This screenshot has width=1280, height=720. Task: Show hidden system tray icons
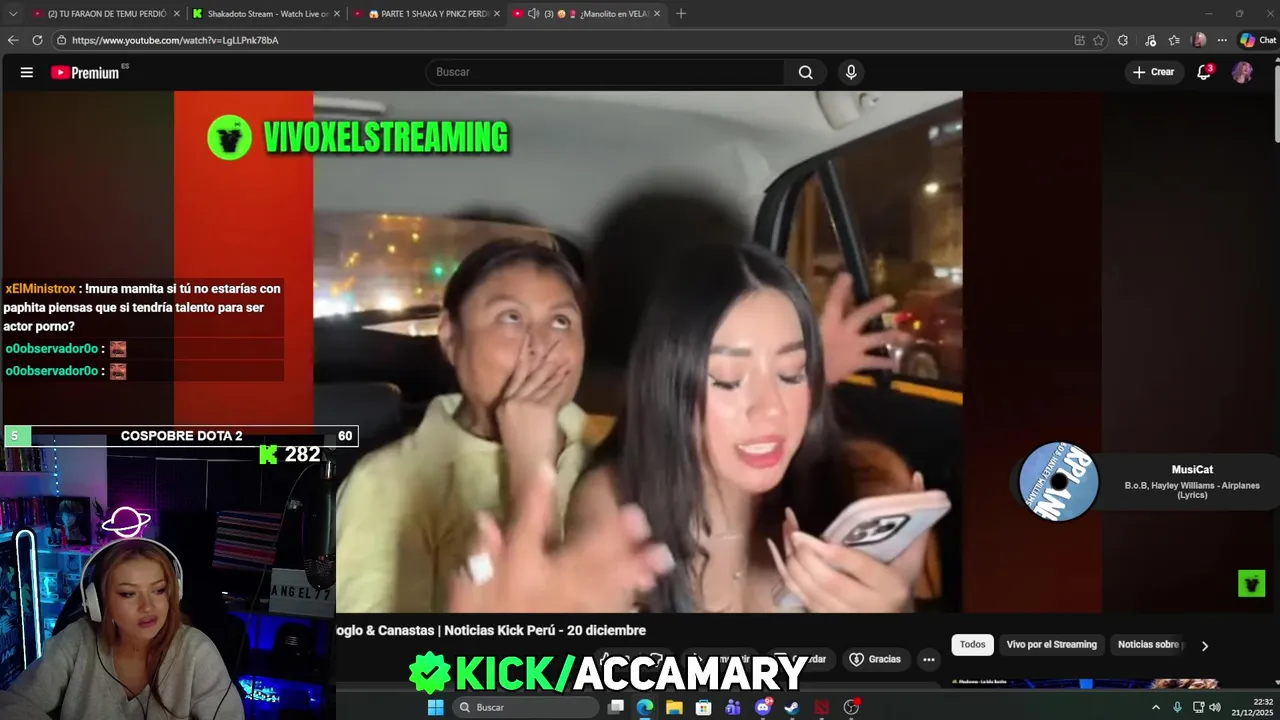click(x=1156, y=707)
